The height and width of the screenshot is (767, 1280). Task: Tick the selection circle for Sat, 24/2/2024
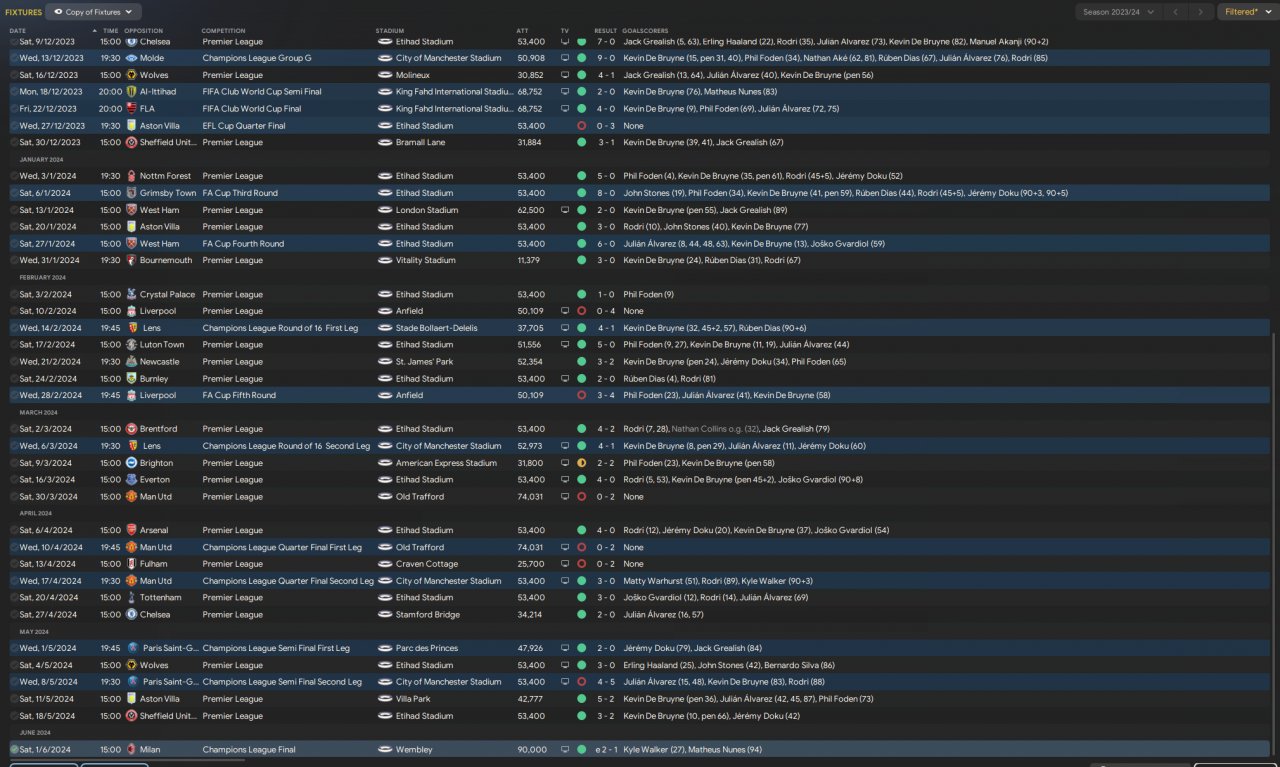click(x=14, y=379)
